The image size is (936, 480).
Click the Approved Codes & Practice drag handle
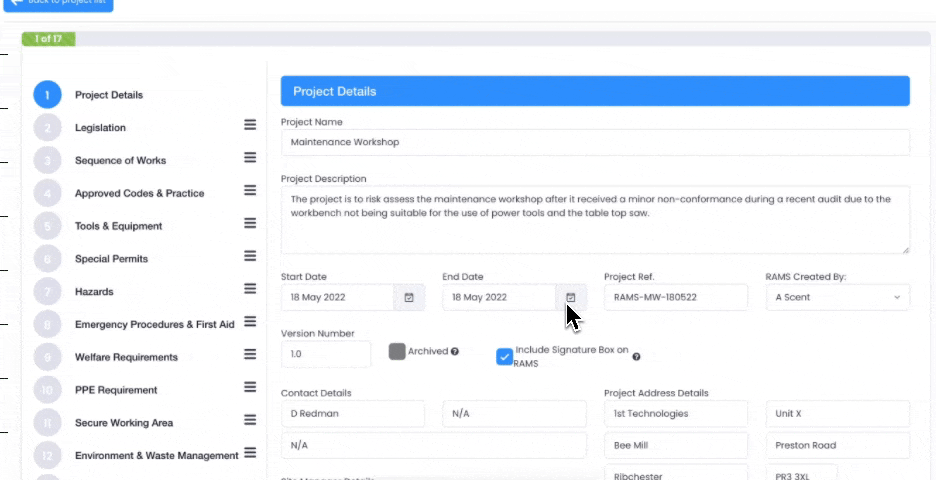pyautogui.click(x=250, y=190)
